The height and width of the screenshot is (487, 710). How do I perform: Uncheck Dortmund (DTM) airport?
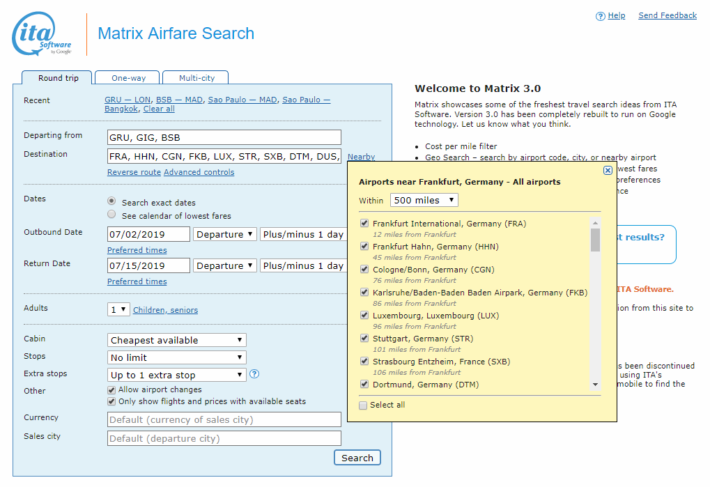[x=364, y=384]
